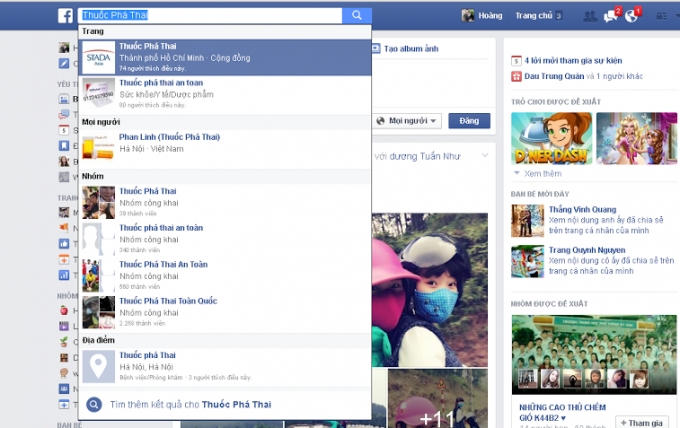Click the map pin icon for location result
Image resolution: width=680 pixels, height=428 pixels.
click(x=98, y=365)
